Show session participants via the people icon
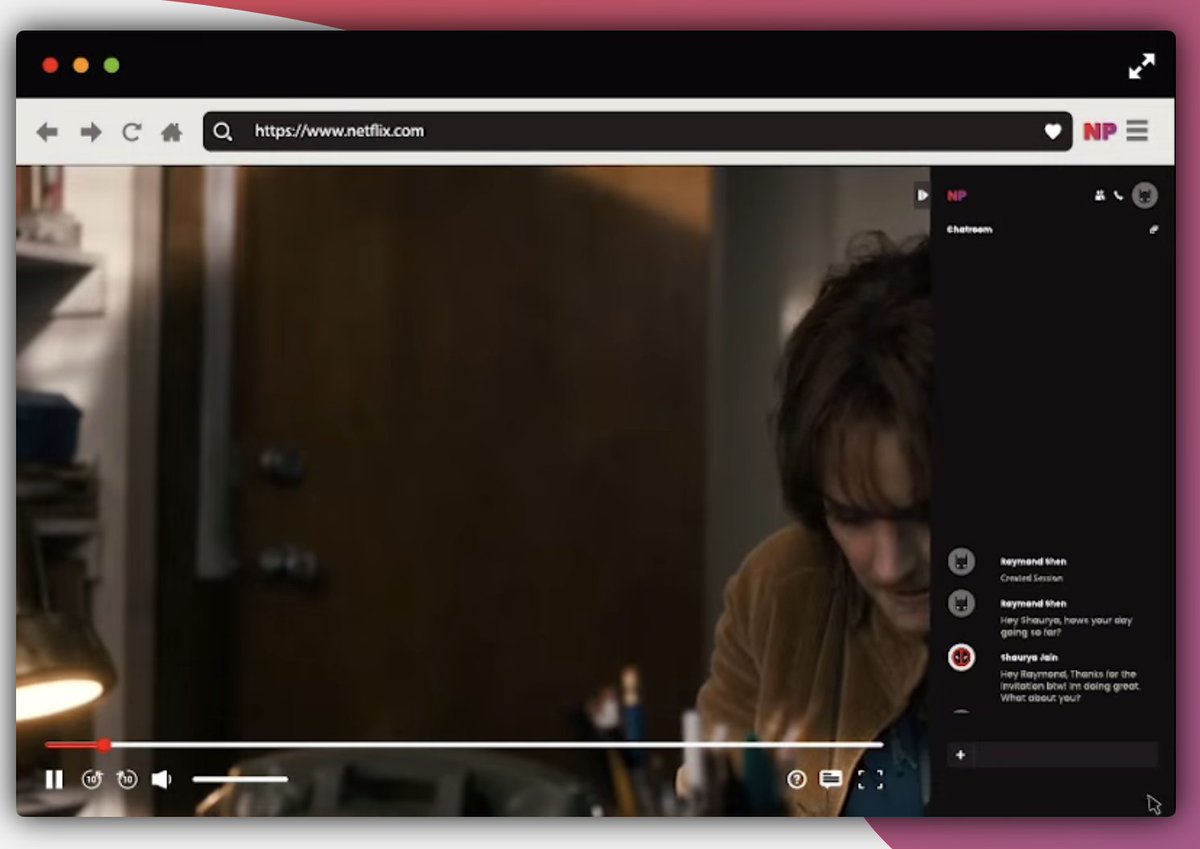Screen dimensions: 1200x849 (x=1100, y=196)
